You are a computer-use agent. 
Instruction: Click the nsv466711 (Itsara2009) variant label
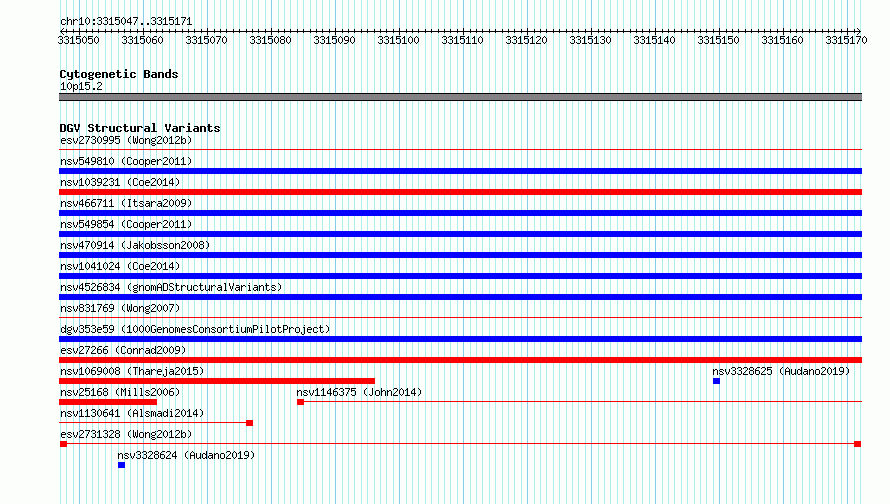pos(126,203)
